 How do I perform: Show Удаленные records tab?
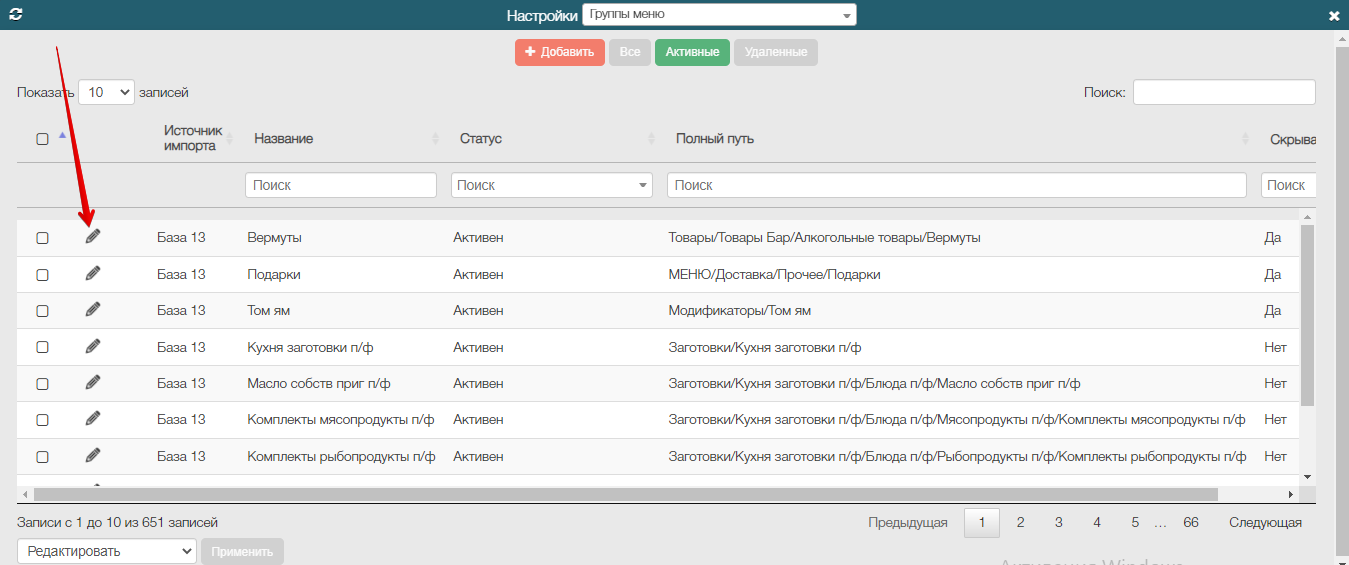[x=775, y=52]
